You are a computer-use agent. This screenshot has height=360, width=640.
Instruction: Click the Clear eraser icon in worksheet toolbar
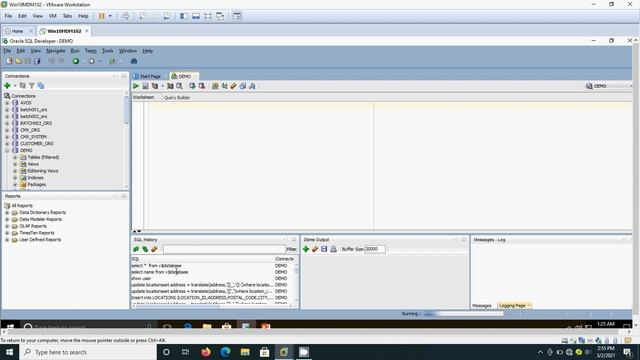coord(233,86)
